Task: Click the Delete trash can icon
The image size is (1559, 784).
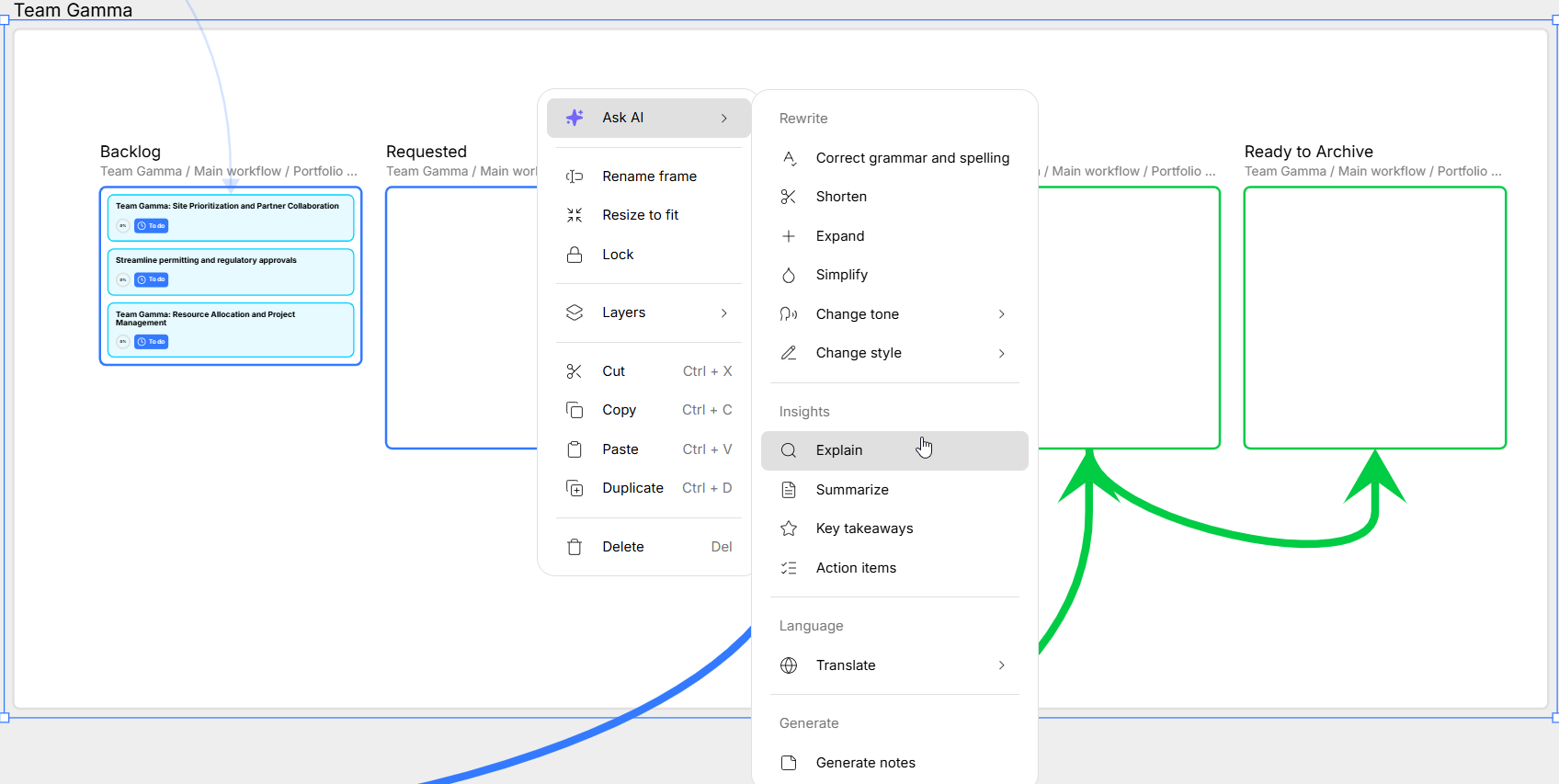Action: [x=575, y=547]
